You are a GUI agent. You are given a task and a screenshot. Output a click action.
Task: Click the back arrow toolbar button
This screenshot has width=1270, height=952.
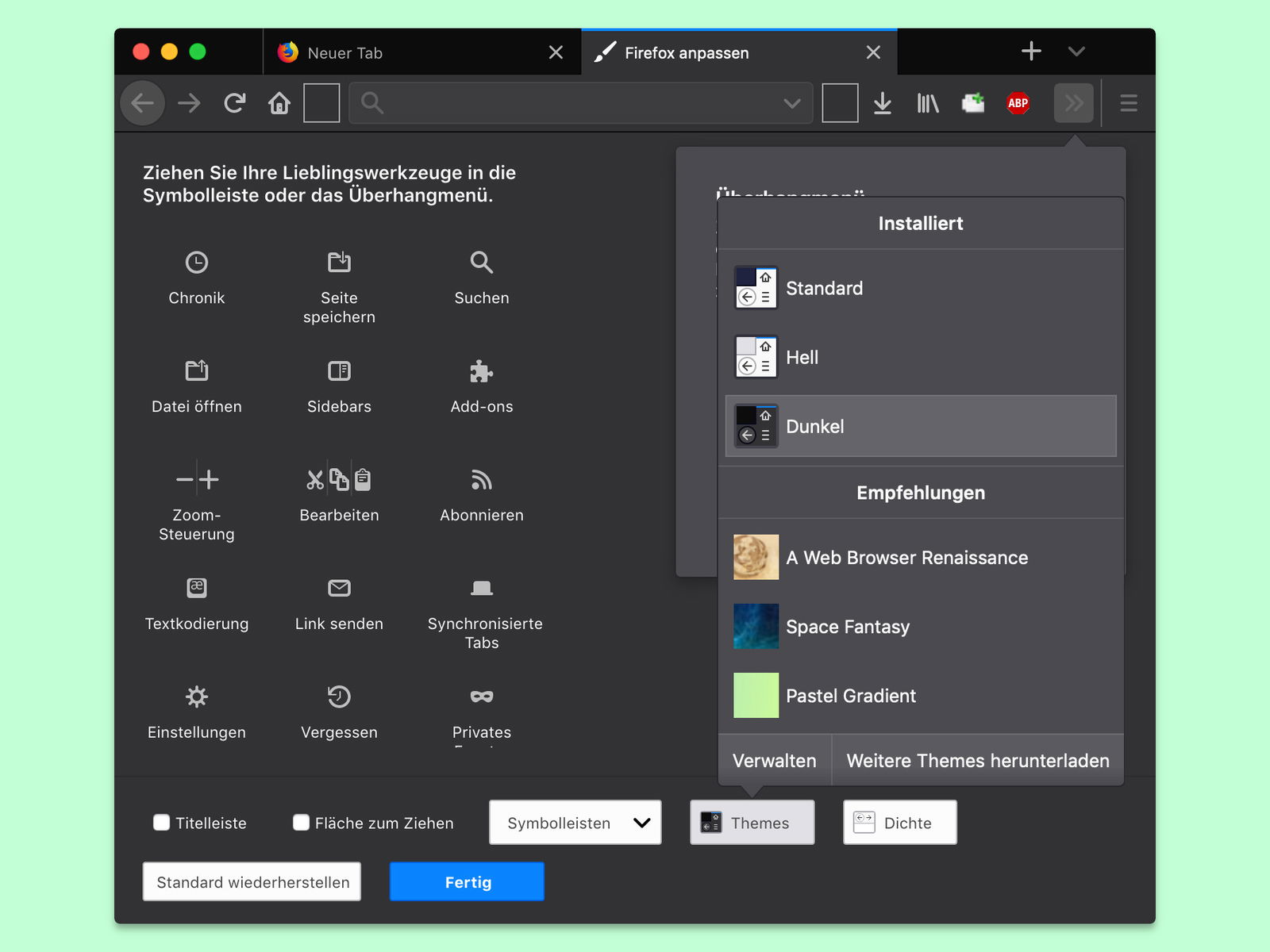click(x=143, y=103)
